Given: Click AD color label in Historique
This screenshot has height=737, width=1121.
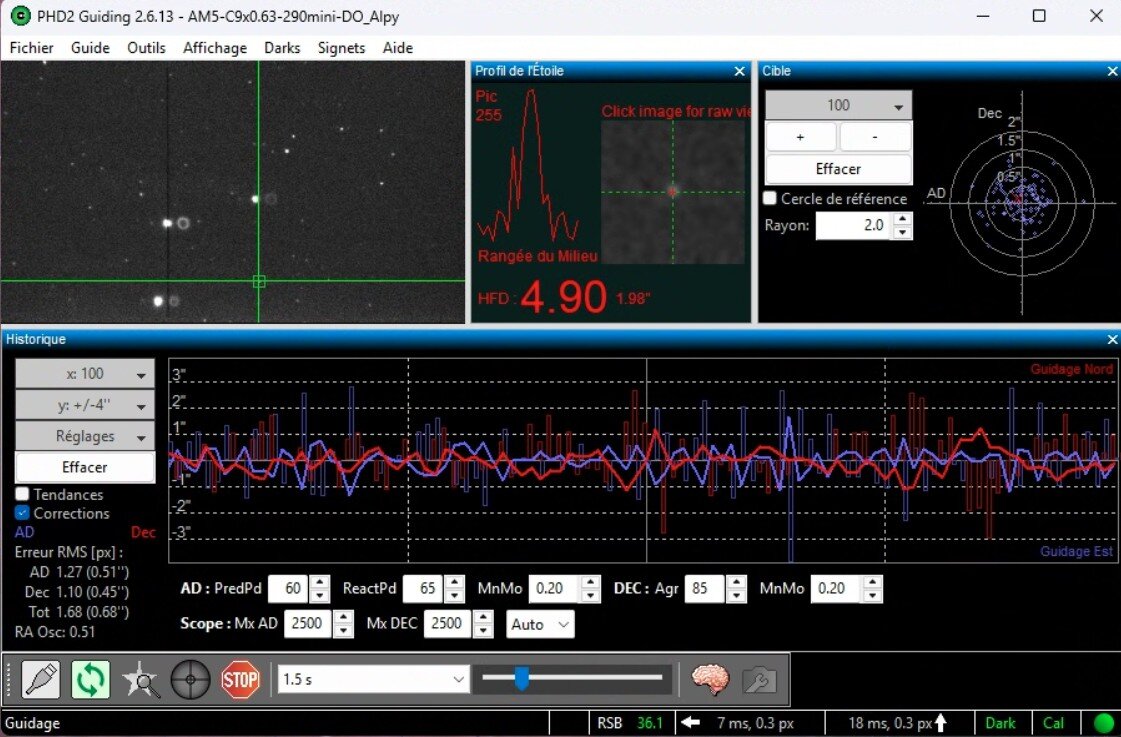Looking at the screenshot, I should (24, 532).
